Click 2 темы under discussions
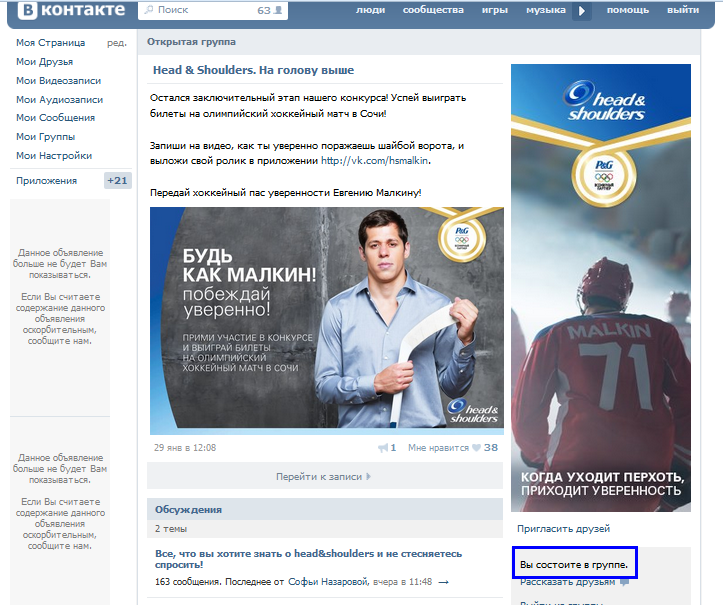This screenshot has height=605, width=723. click(x=171, y=528)
